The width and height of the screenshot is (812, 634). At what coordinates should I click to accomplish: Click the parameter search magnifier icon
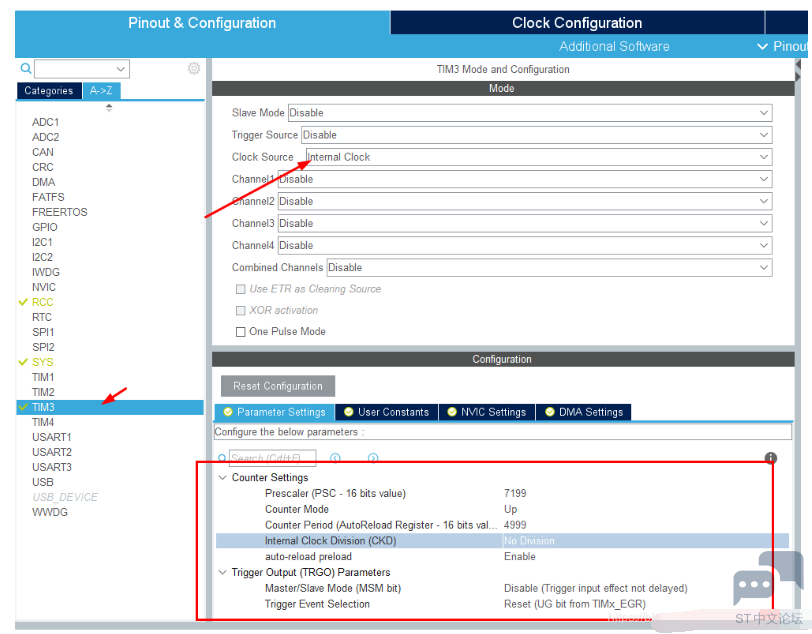point(223,458)
